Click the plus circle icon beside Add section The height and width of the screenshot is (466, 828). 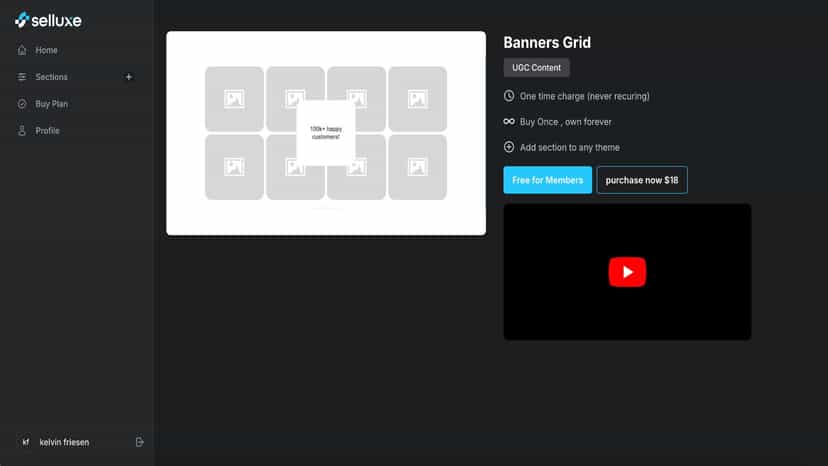pos(509,147)
